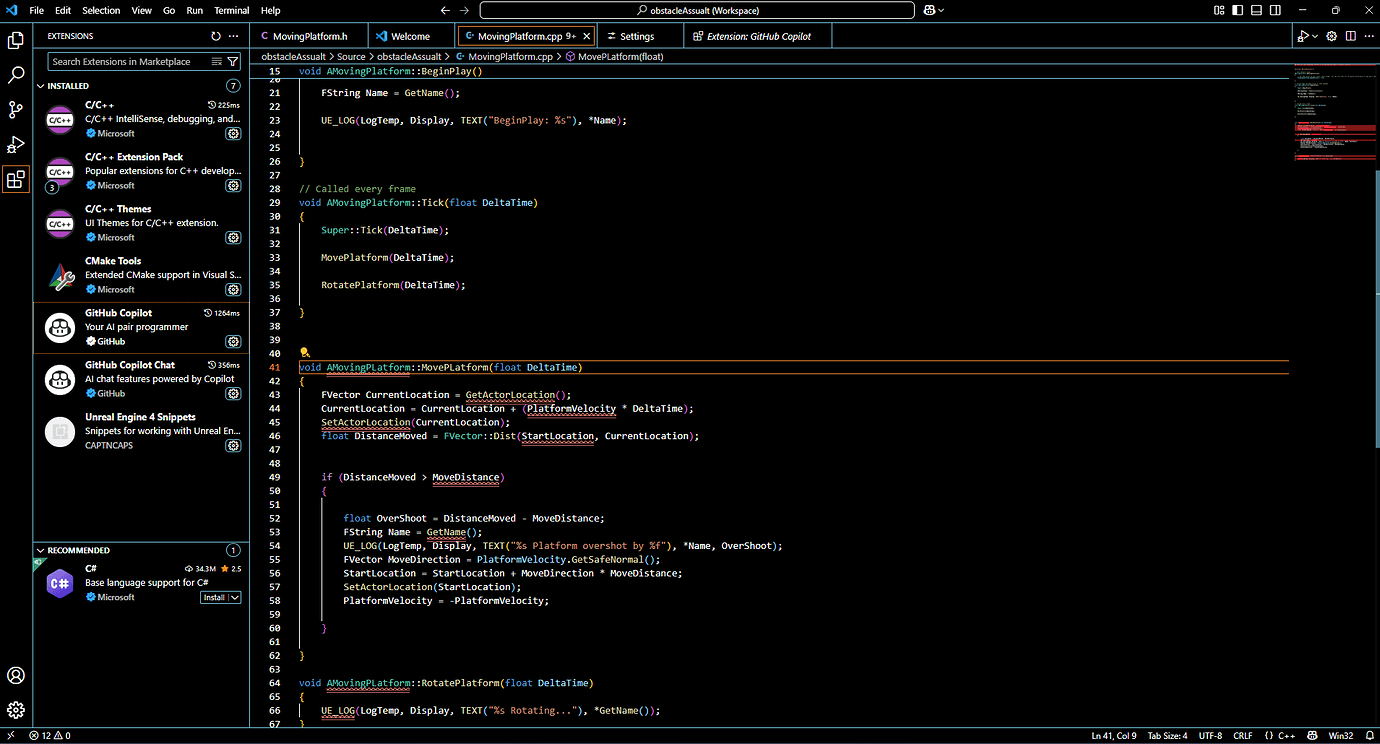The width and height of the screenshot is (1380, 744).
Task: Open the Copilot chat dropdown in title bar
Action: (941, 10)
